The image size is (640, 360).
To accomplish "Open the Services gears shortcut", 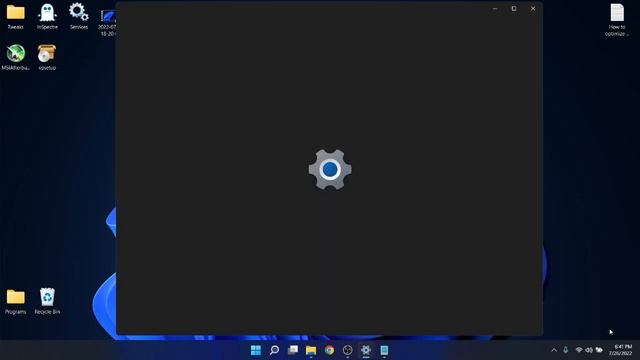I will pos(79,16).
